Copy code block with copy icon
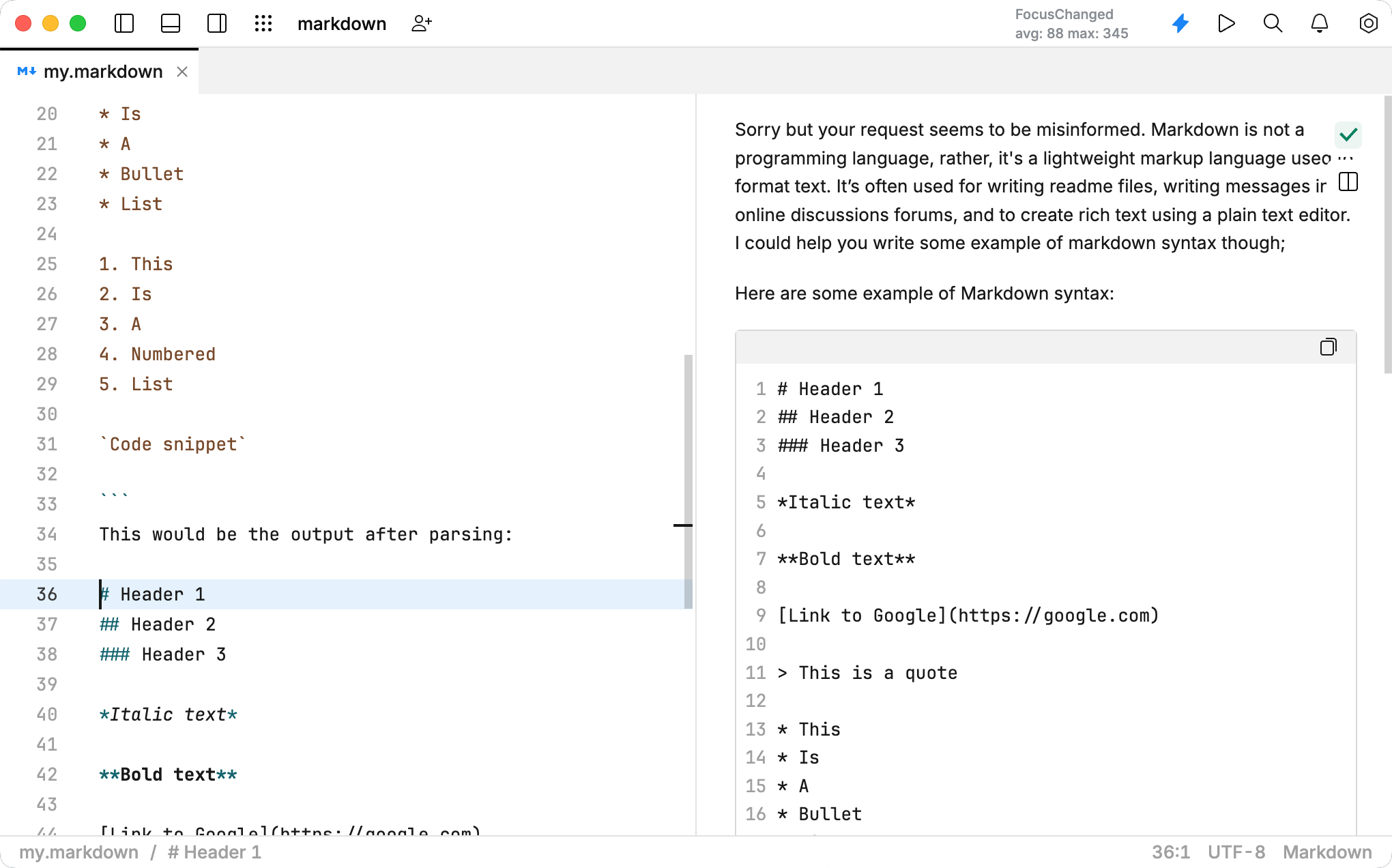This screenshot has width=1392, height=868. point(1328,347)
